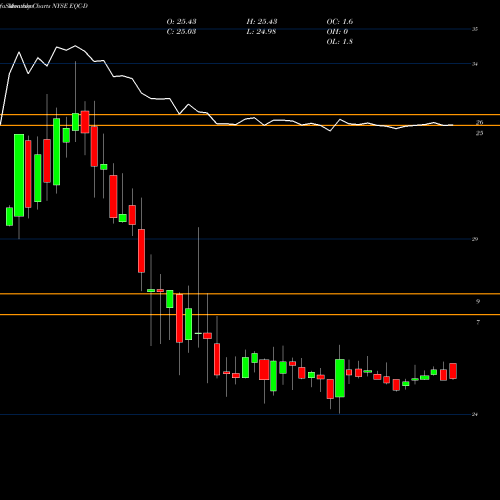The width and height of the screenshot is (500, 500).
Task: Click the '35' price axis label
Action: click(x=475, y=29)
